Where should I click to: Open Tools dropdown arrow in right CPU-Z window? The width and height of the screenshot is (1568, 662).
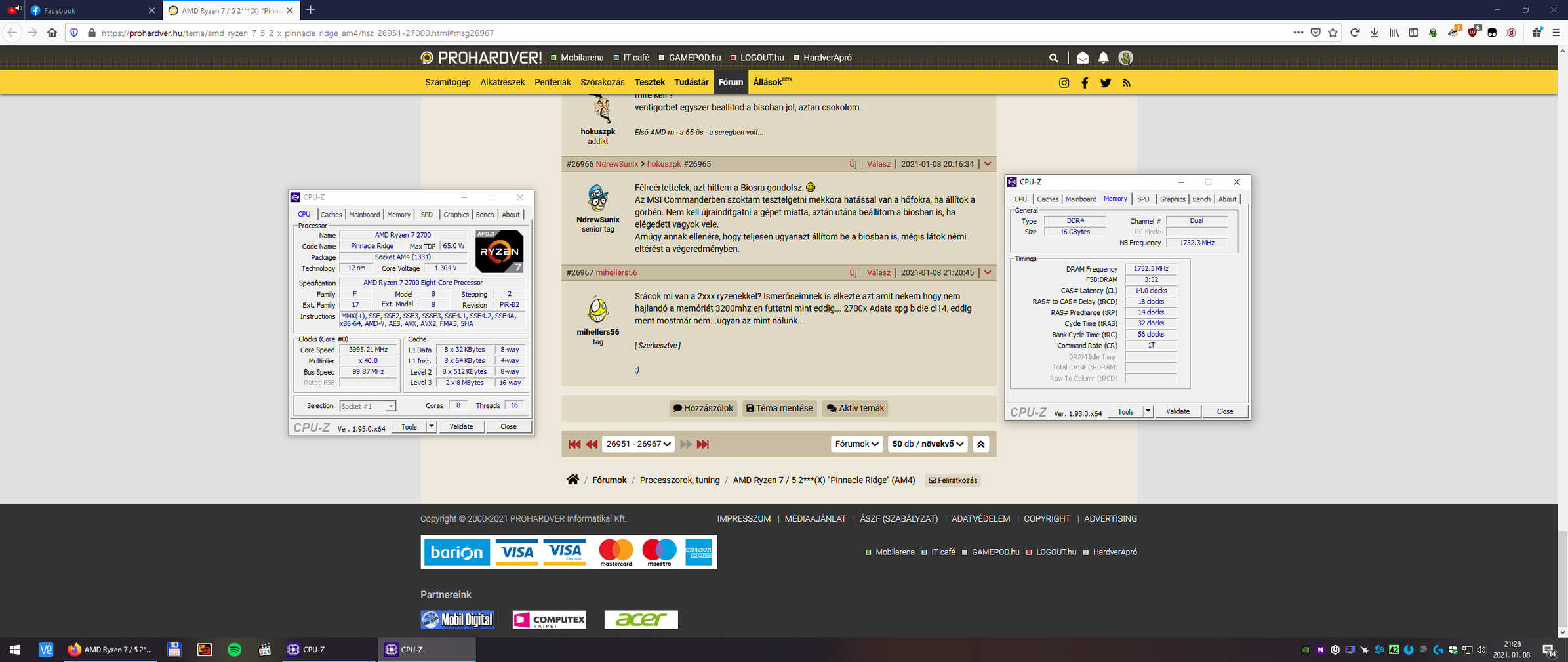tap(1148, 411)
